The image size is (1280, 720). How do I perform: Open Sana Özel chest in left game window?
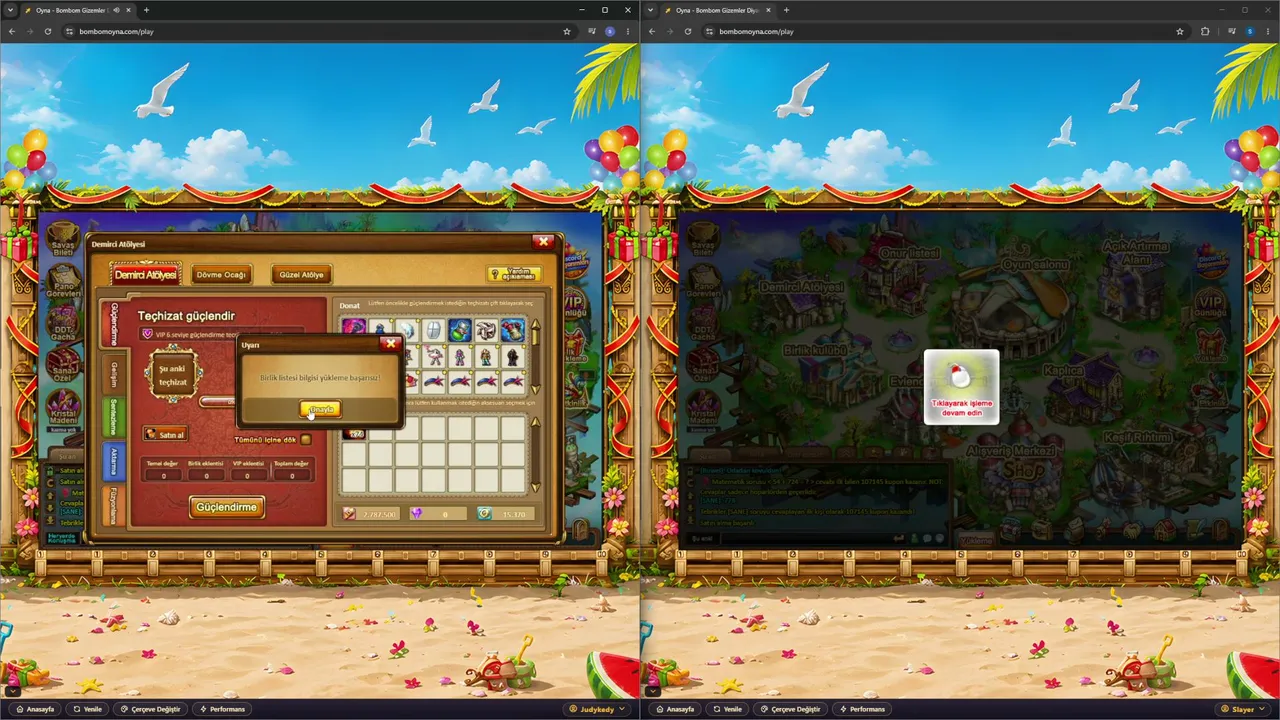click(62, 366)
